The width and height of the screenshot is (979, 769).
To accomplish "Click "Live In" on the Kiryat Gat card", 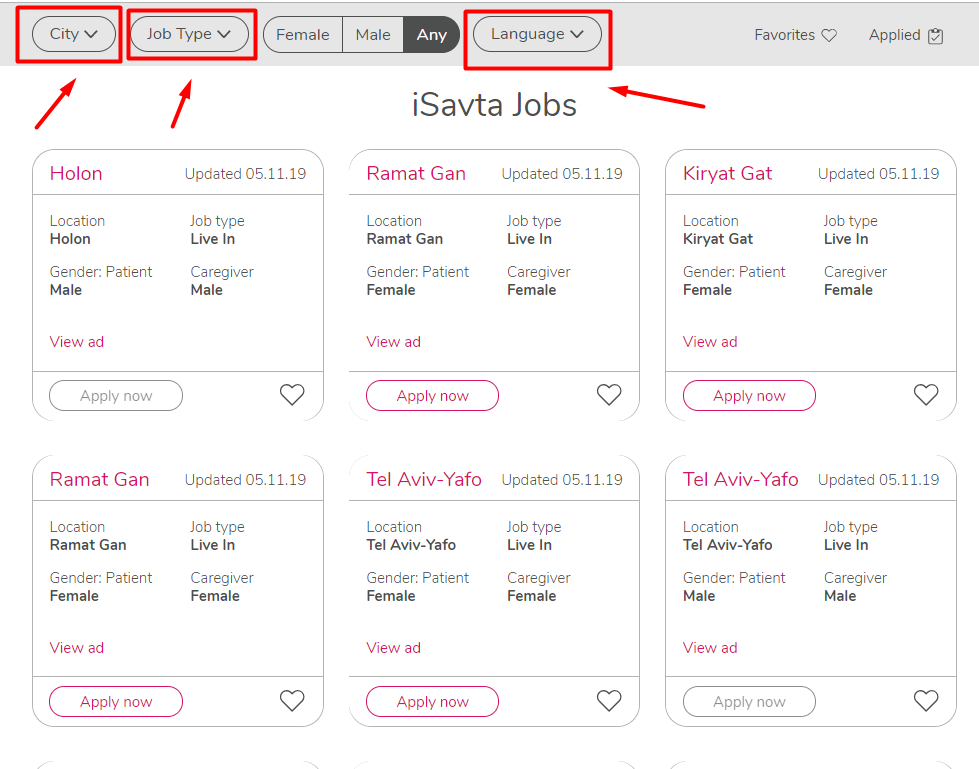I will pos(846,239).
